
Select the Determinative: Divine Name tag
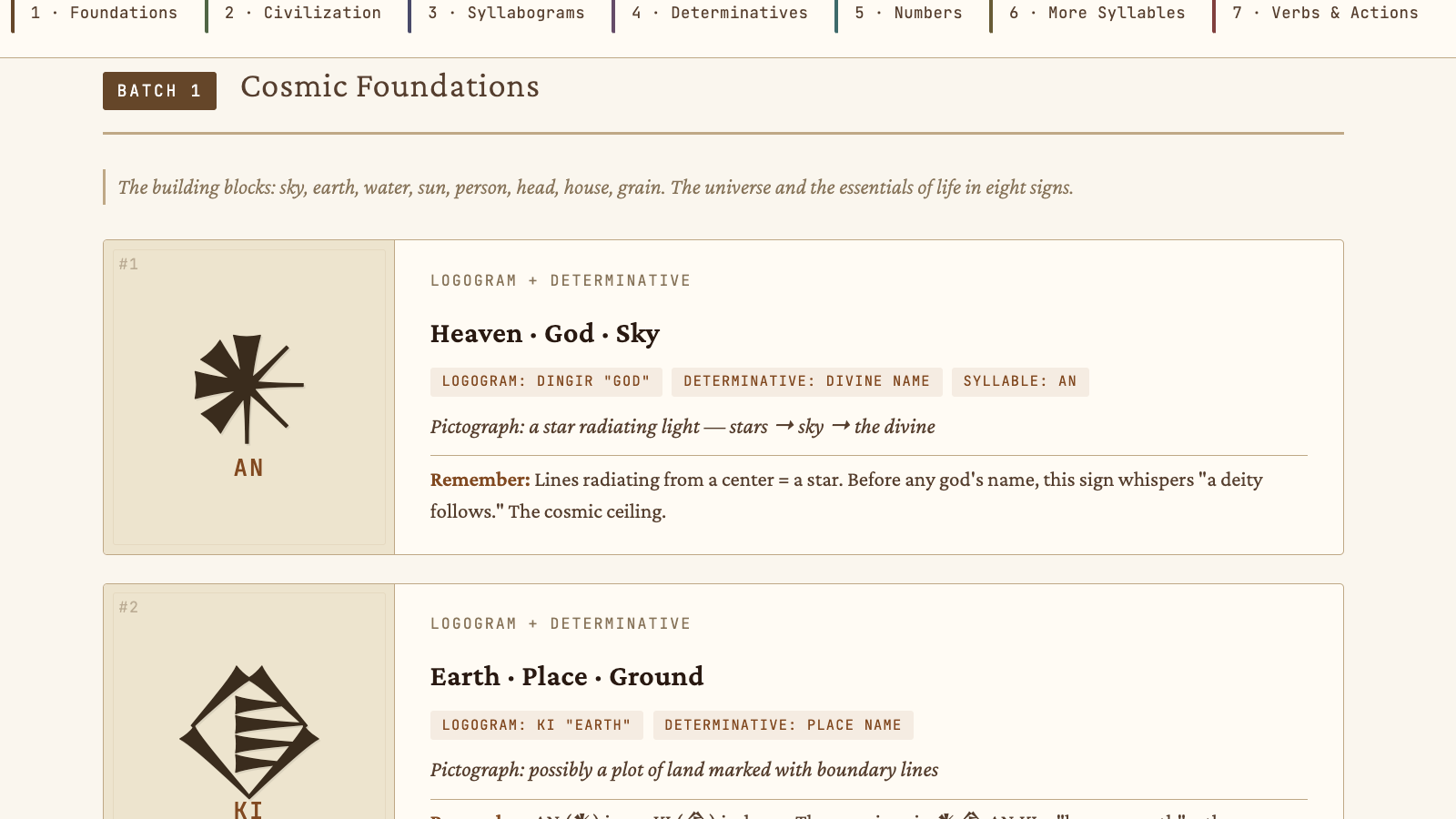(x=806, y=381)
